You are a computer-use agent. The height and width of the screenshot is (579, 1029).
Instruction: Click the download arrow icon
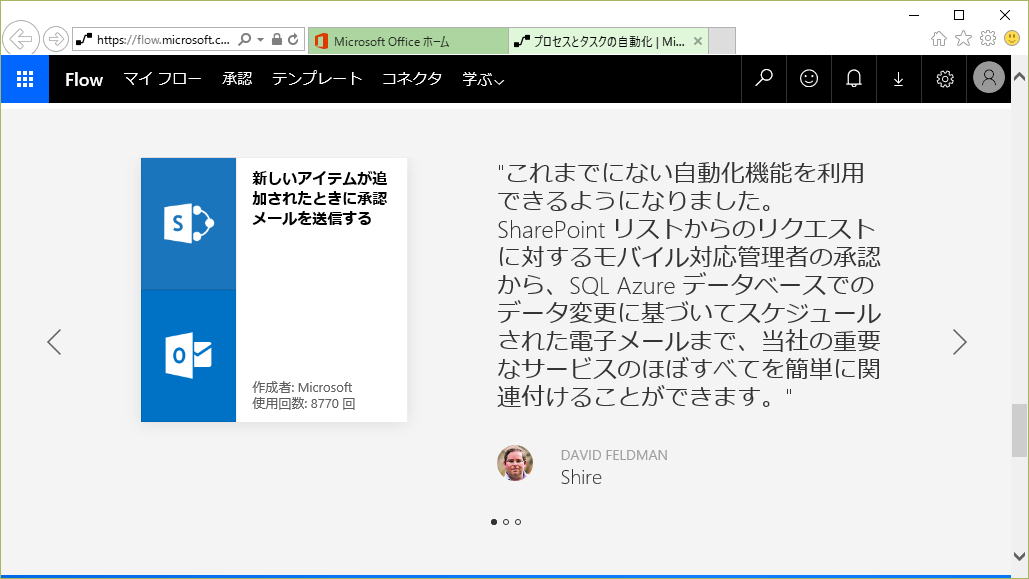click(899, 79)
